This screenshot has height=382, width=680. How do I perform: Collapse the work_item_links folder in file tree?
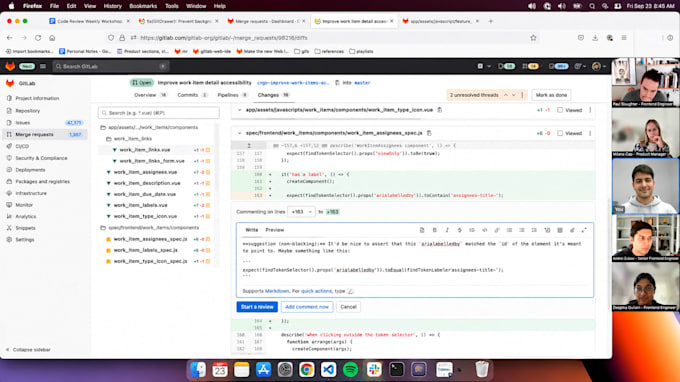129,139
